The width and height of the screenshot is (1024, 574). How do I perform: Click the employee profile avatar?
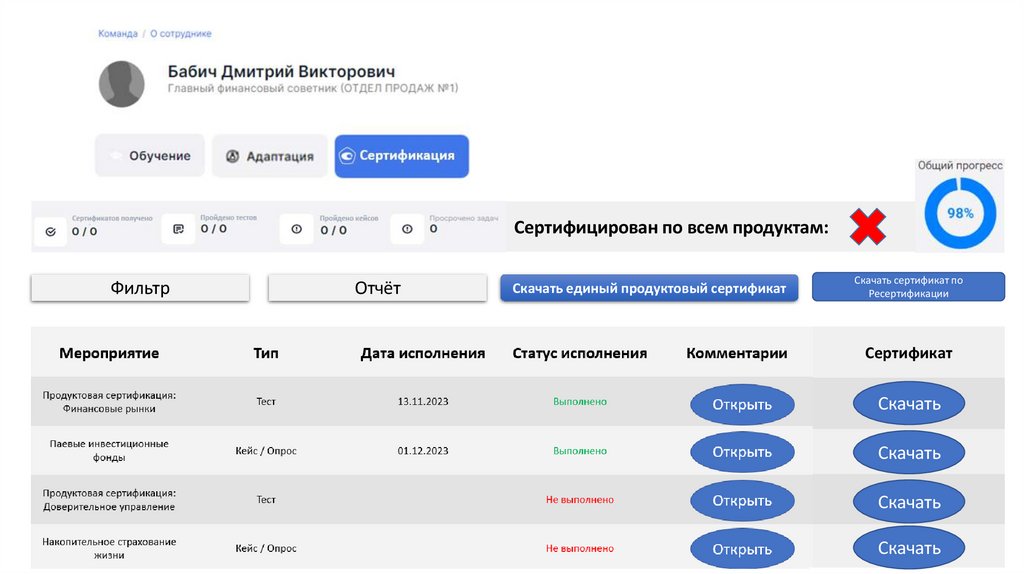(121, 84)
